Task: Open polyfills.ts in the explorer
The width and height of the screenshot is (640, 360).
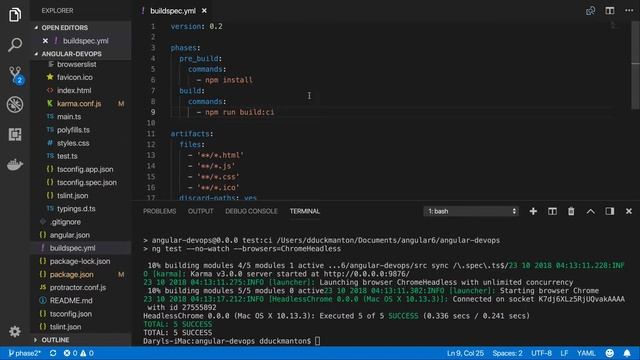Action: pyautogui.click(x=73, y=130)
